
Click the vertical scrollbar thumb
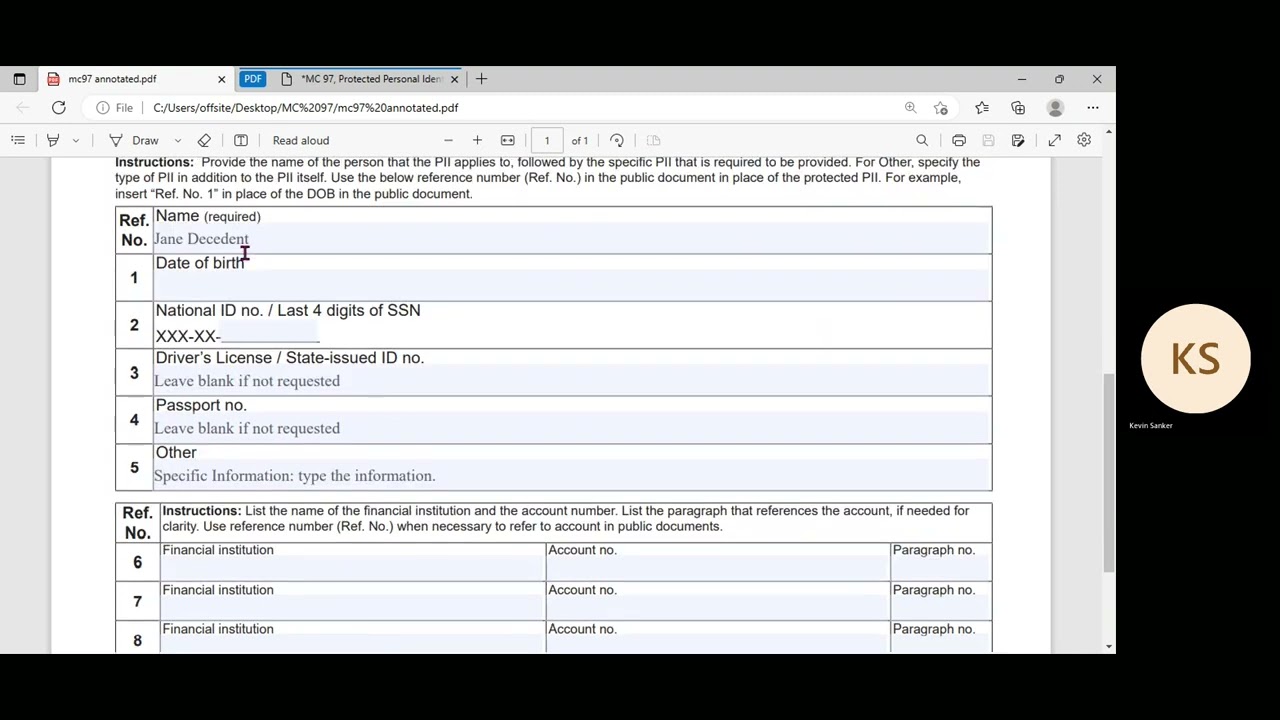click(1108, 474)
